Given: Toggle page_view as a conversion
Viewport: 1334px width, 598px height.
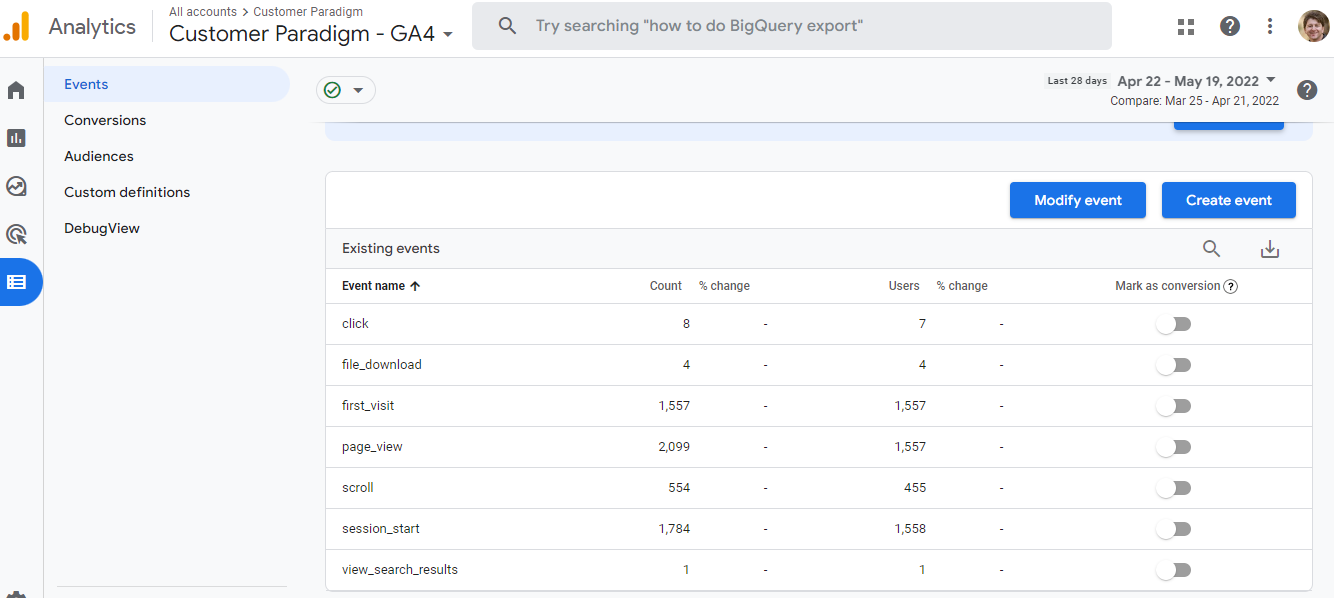Looking at the screenshot, I should (x=1173, y=447).
